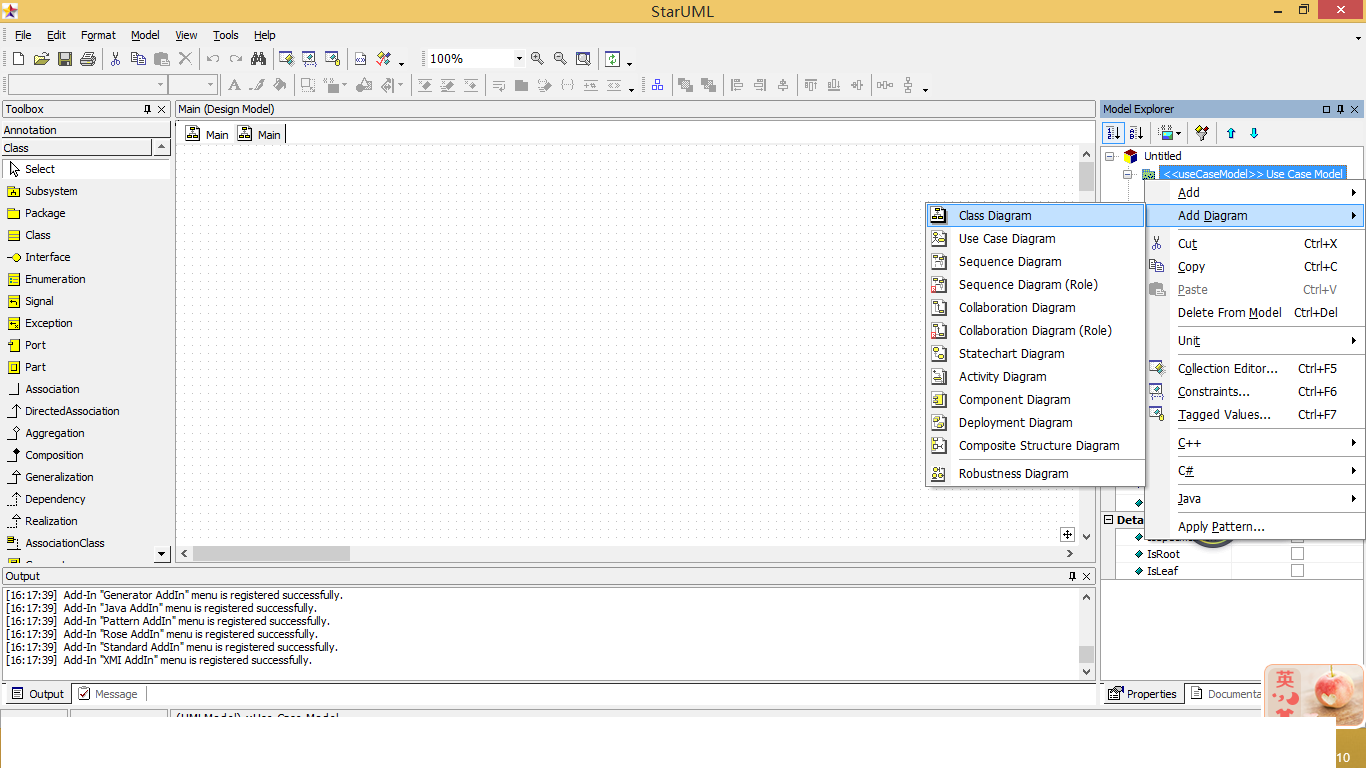This screenshot has height=768, width=1366.
Task: Select the Package tool in Toolbox
Action: click(86, 213)
